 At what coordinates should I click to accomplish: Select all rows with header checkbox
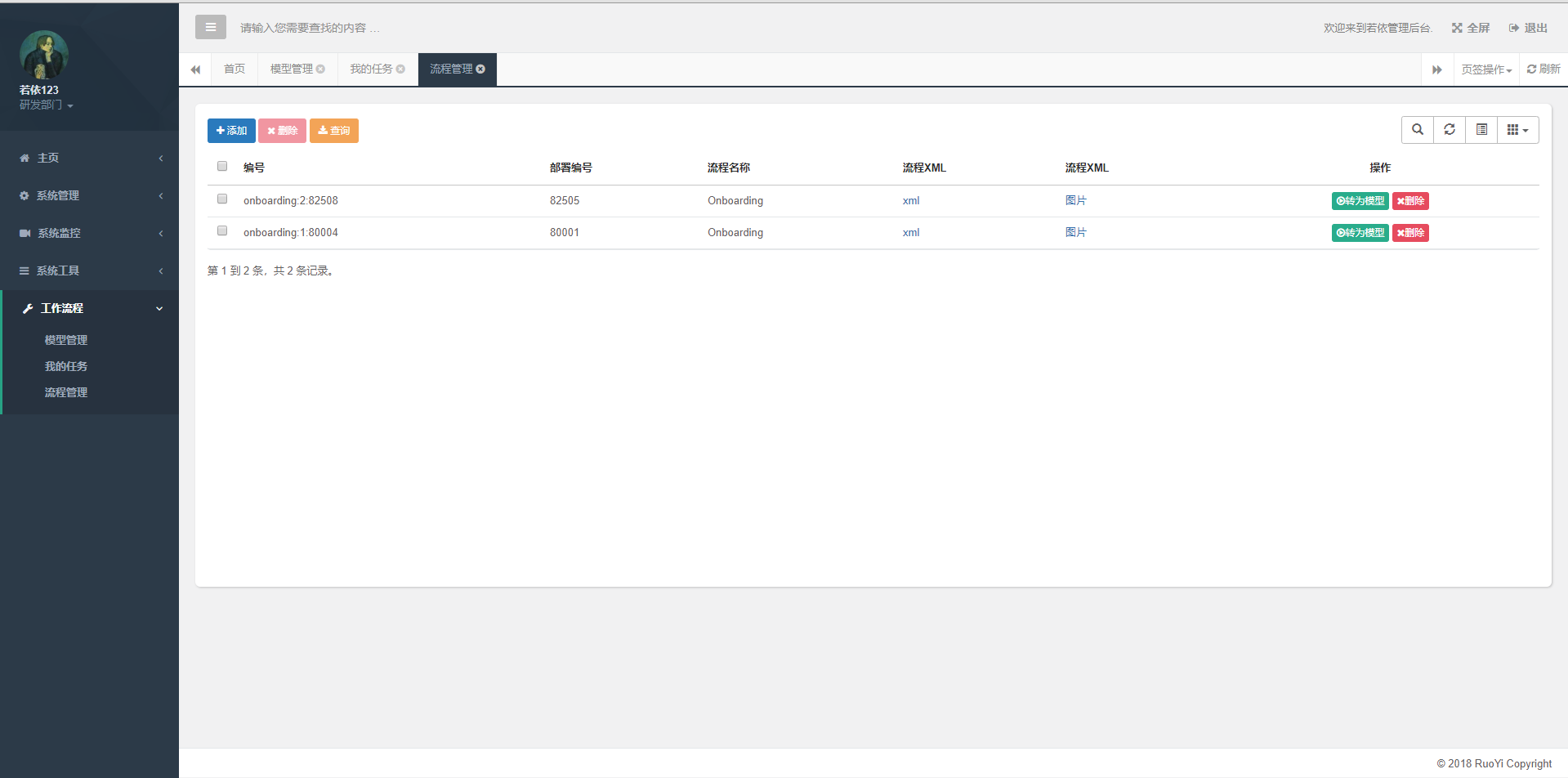(x=222, y=167)
